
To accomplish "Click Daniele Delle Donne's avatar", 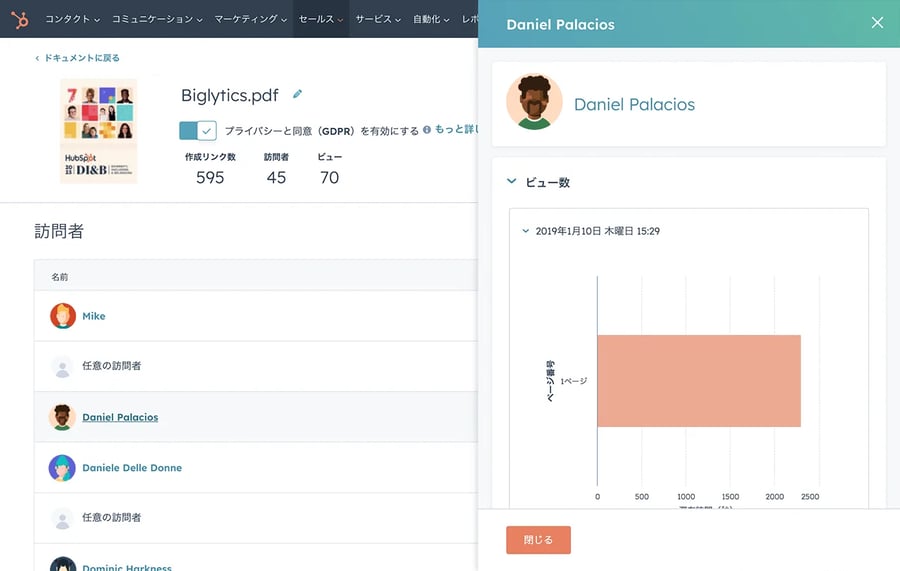I will 63,468.
